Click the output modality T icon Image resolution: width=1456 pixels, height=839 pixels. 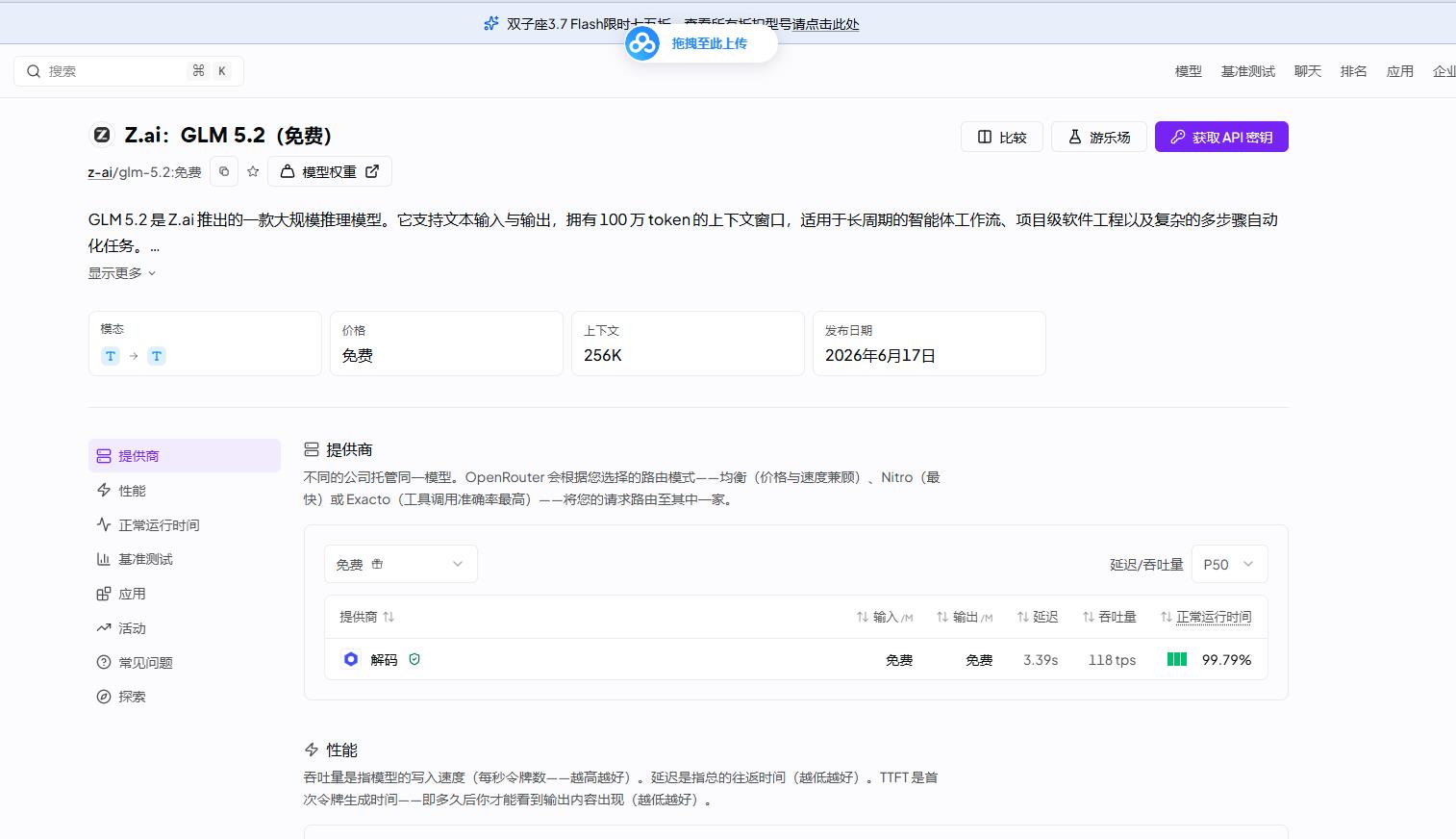tap(157, 356)
